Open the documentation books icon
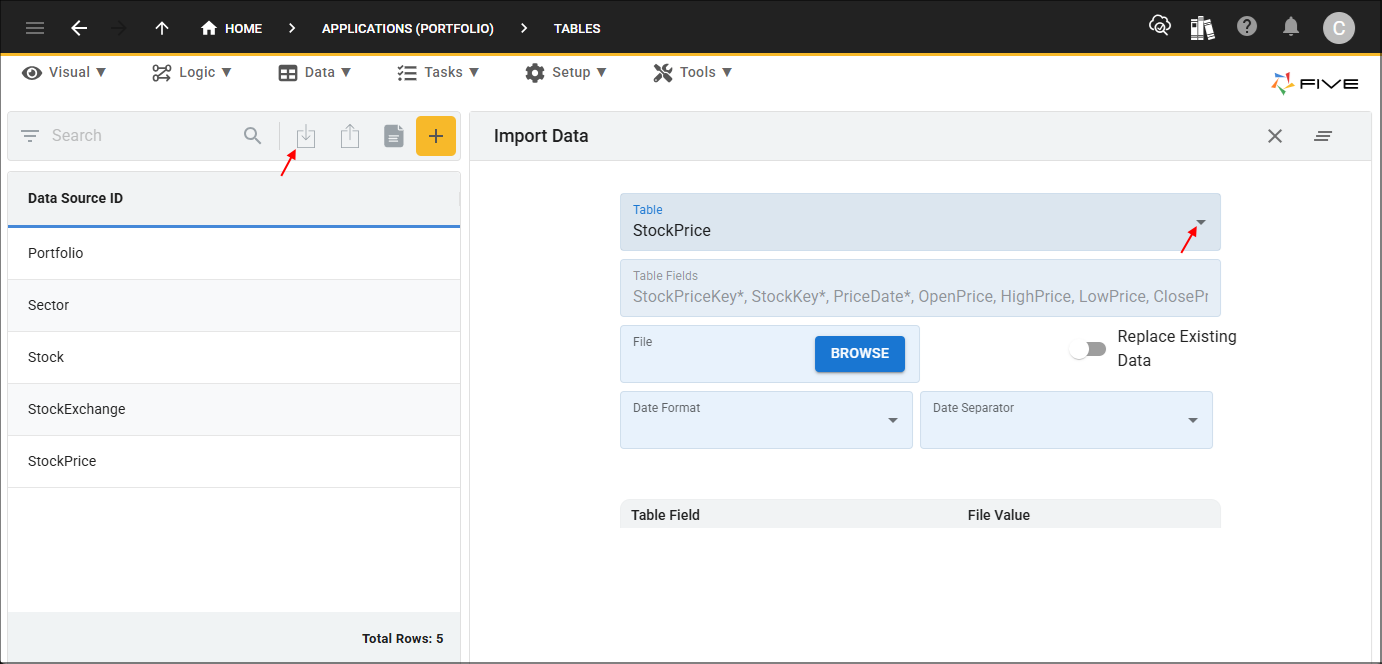Screen dimensions: 1382x664 pyautogui.click(x=1202, y=27)
